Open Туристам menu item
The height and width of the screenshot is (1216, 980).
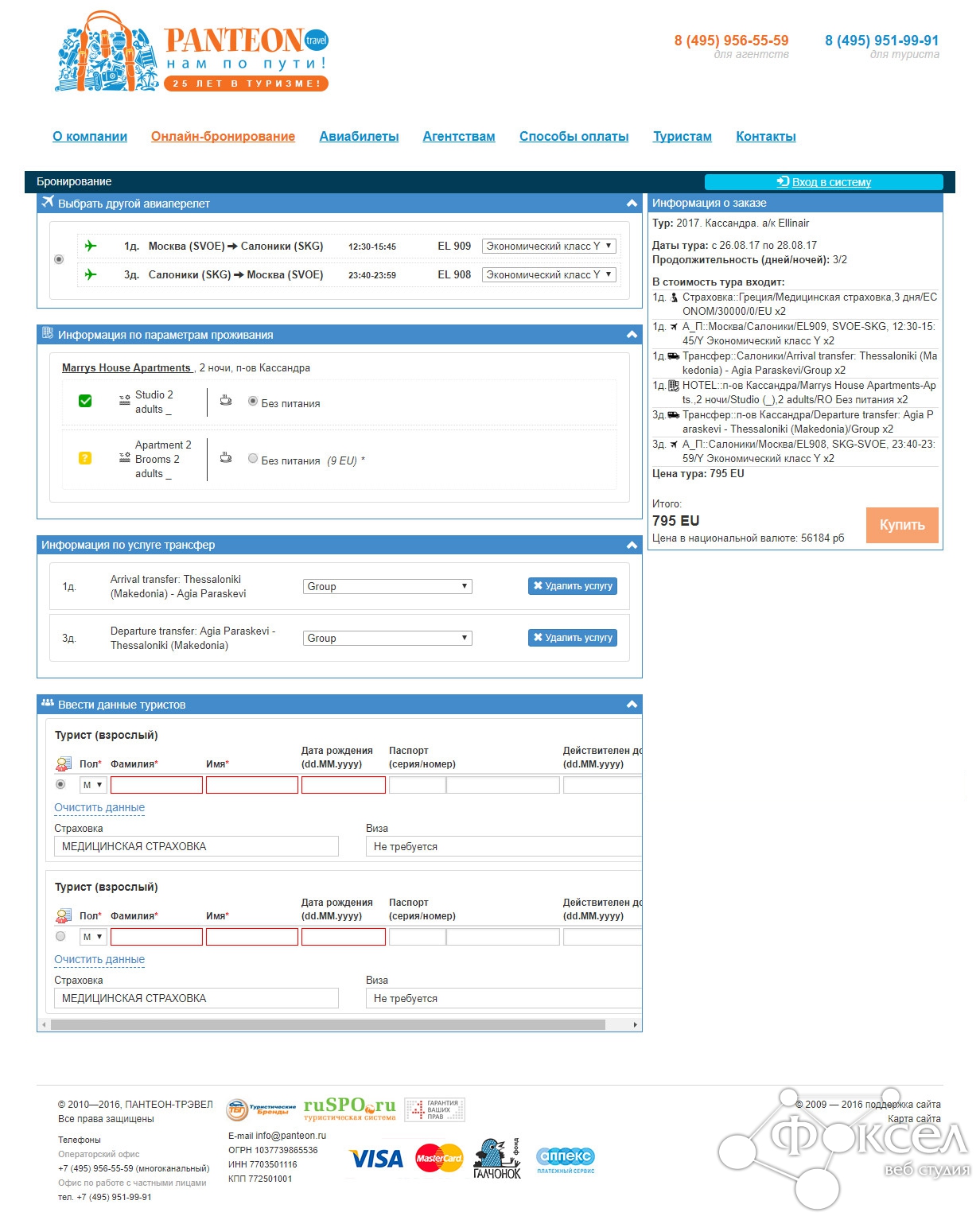point(682,136)
